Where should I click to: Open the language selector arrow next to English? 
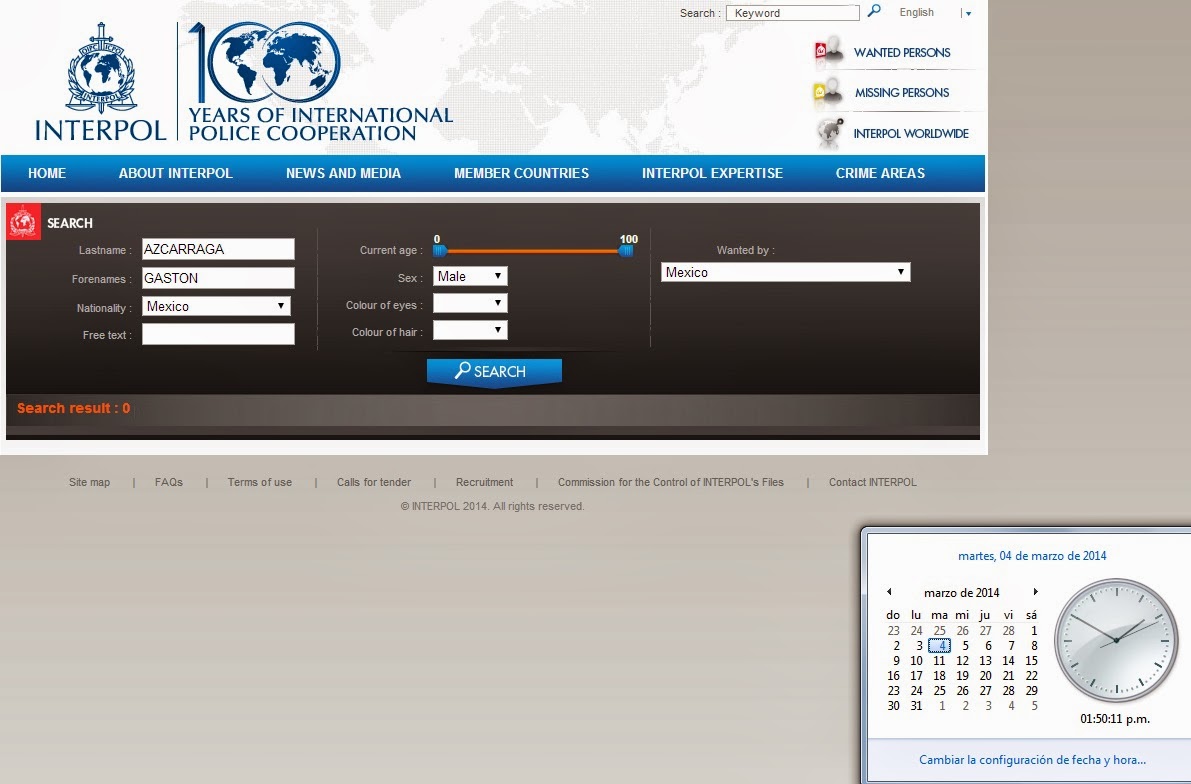tap(968, 13)
